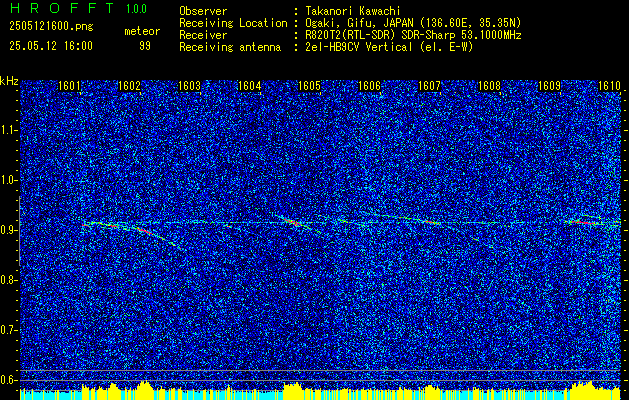
Task: Click the Ogaki, Gifu, JAPAN coordinates text
Action: click(413, 23)
